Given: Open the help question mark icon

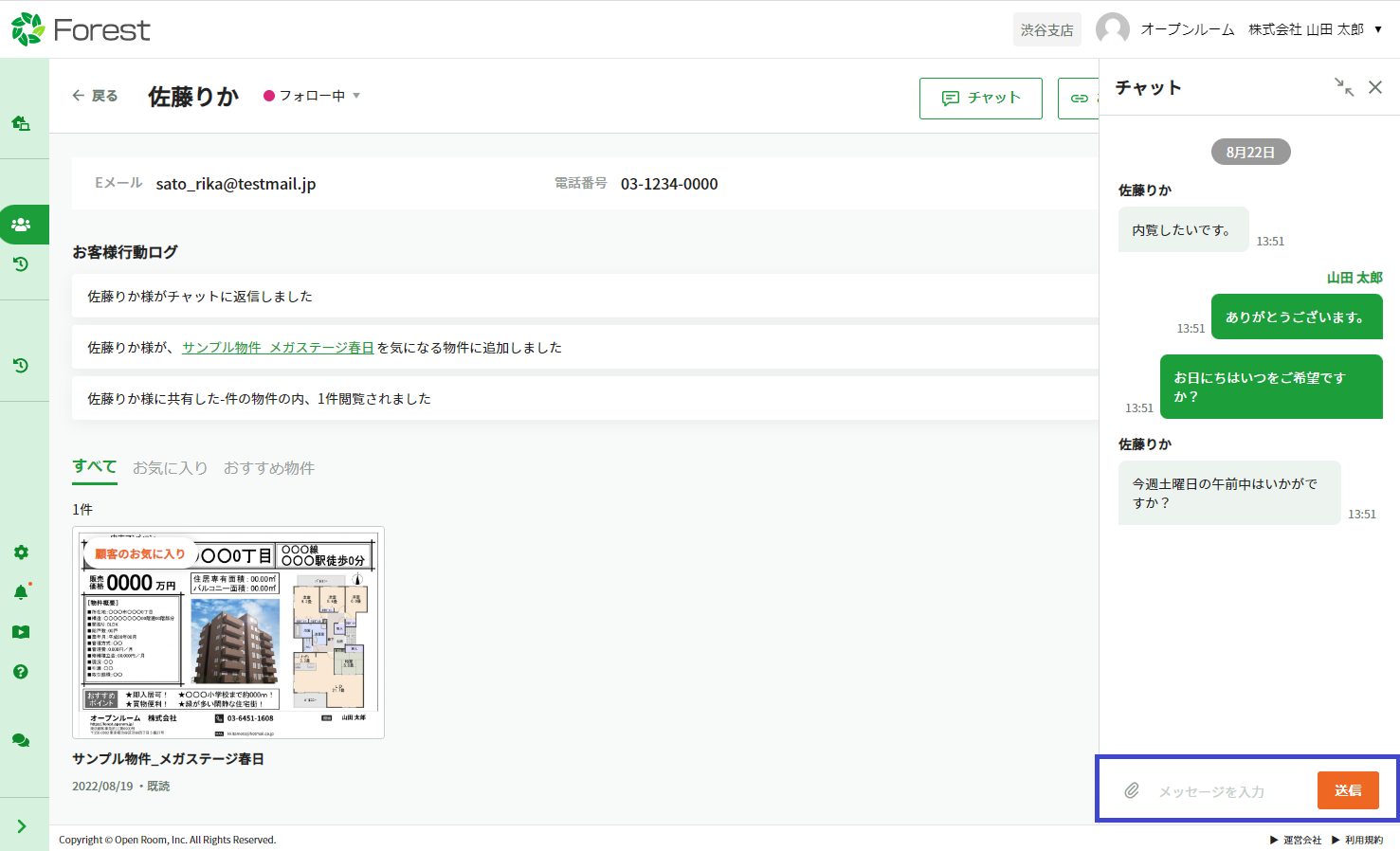Looking at the screenshot, I should tap(21, 672).
